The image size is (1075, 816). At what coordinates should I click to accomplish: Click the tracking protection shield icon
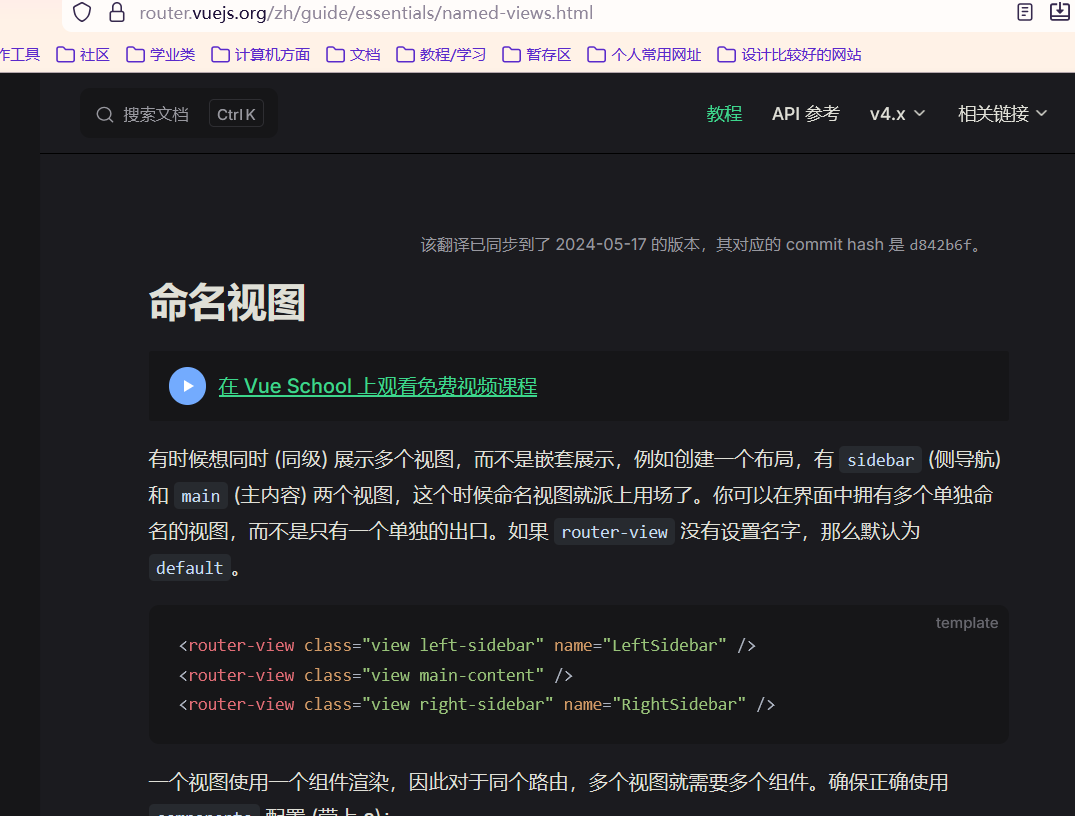click(x=82, y=12)
